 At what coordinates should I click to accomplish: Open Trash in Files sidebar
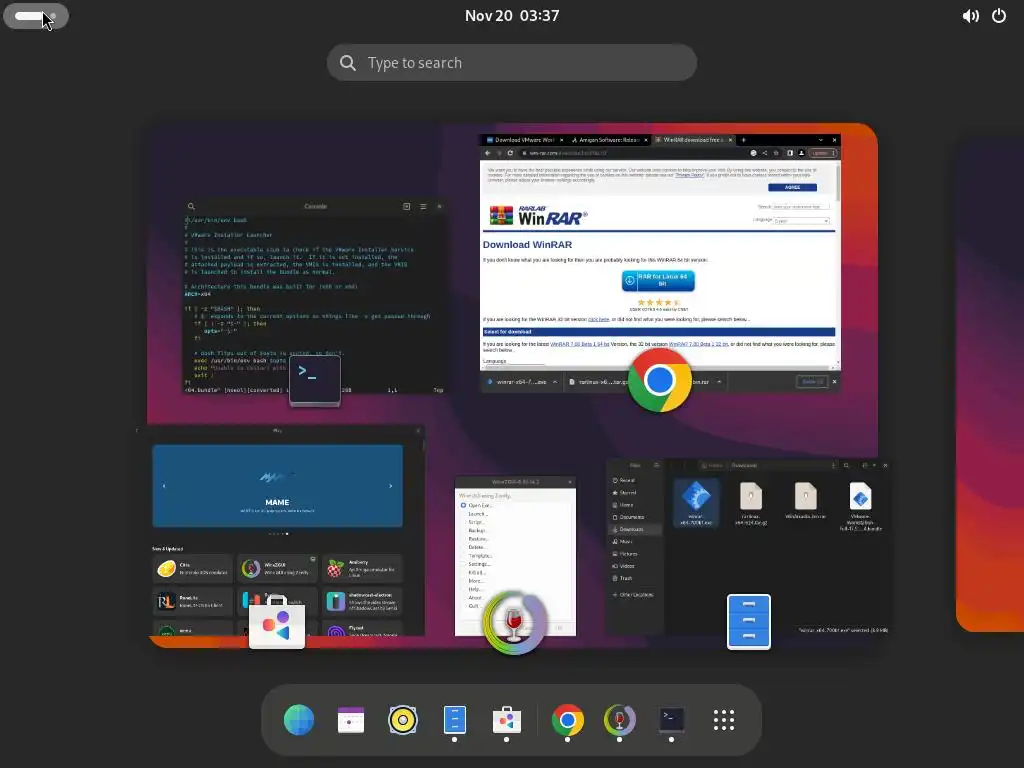click(635, 578)
